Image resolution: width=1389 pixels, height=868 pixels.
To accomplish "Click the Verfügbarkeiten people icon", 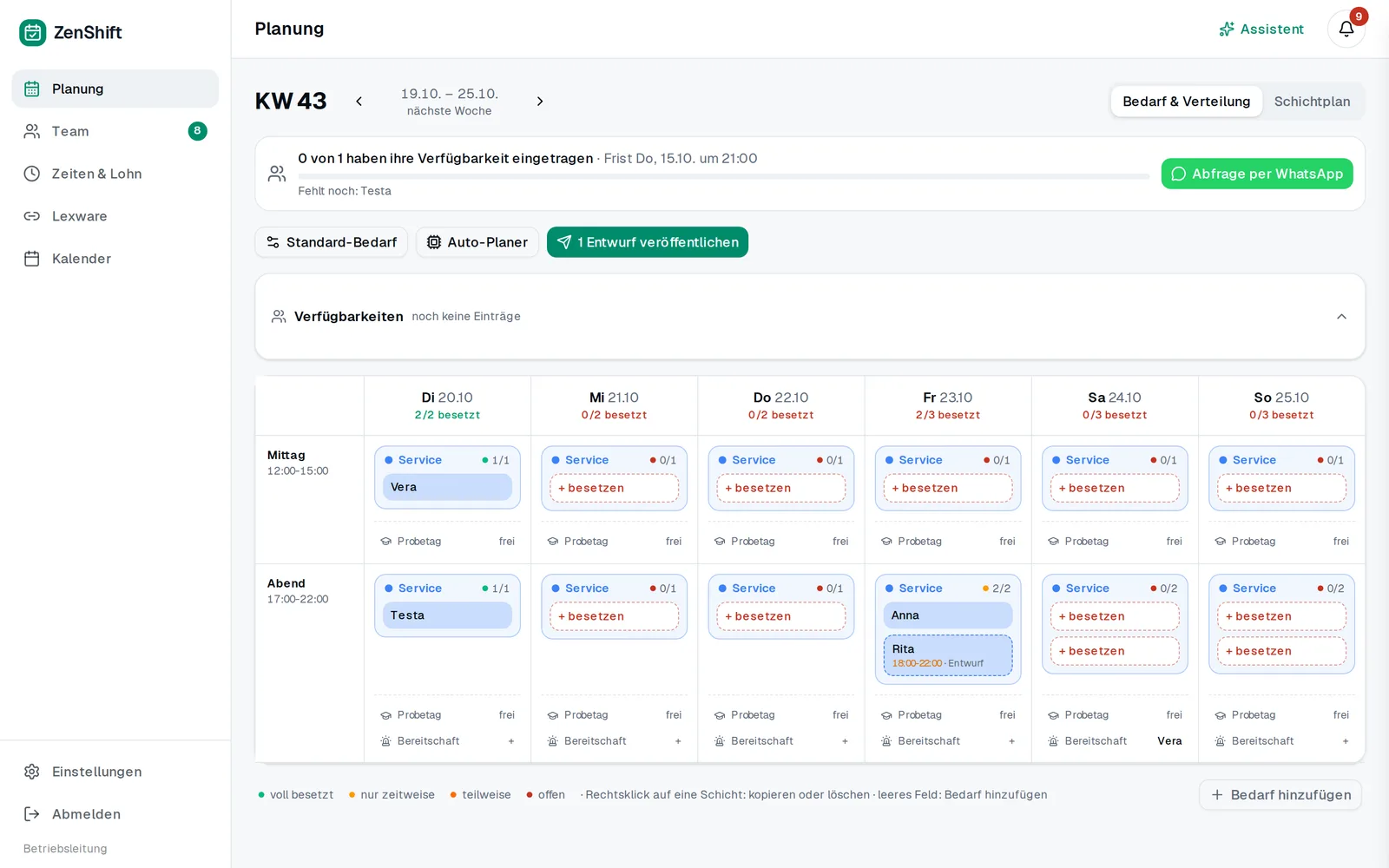I will [279, 317].
